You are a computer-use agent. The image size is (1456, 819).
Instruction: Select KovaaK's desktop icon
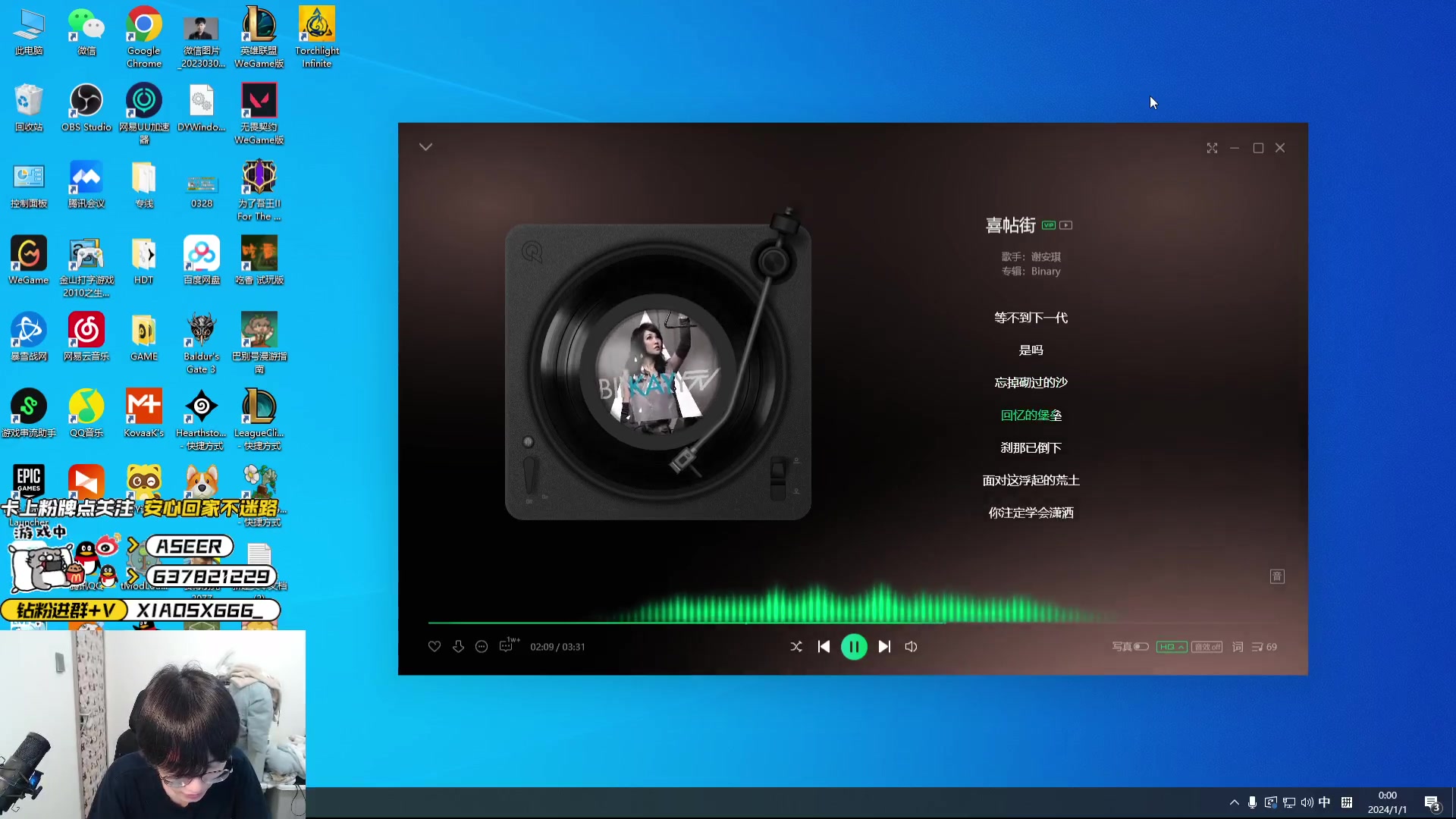[x=144, y=413]
